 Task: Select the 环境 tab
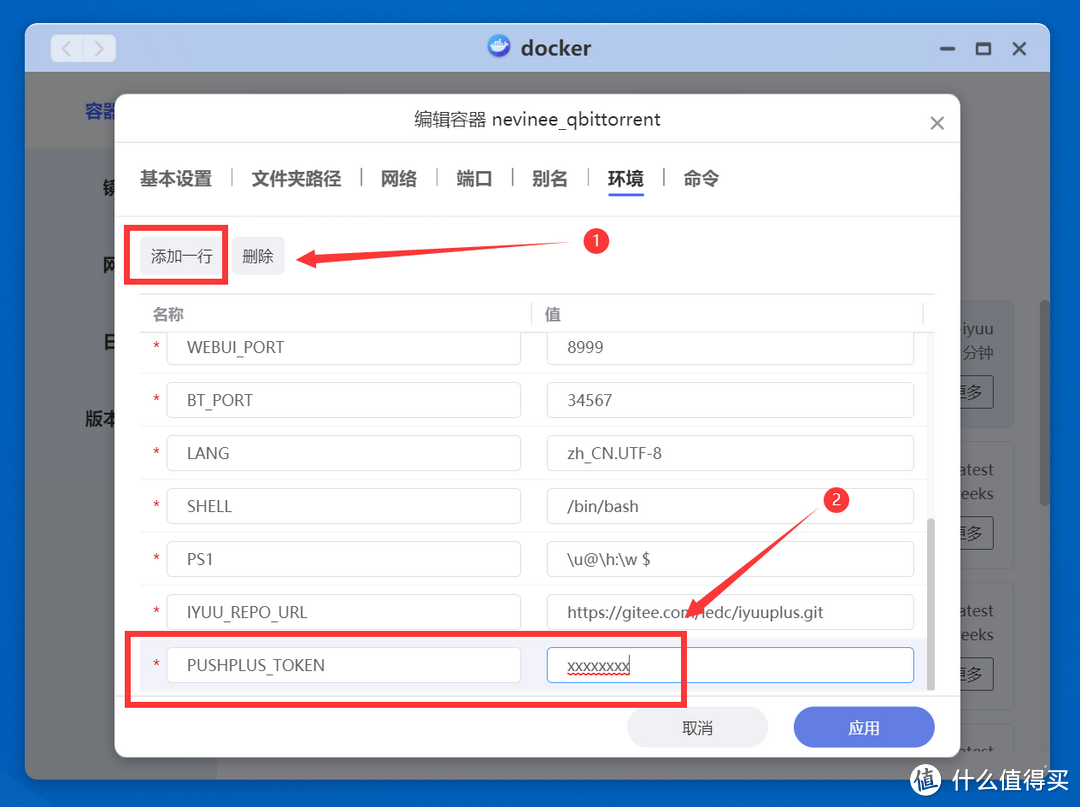click(625, 178)
